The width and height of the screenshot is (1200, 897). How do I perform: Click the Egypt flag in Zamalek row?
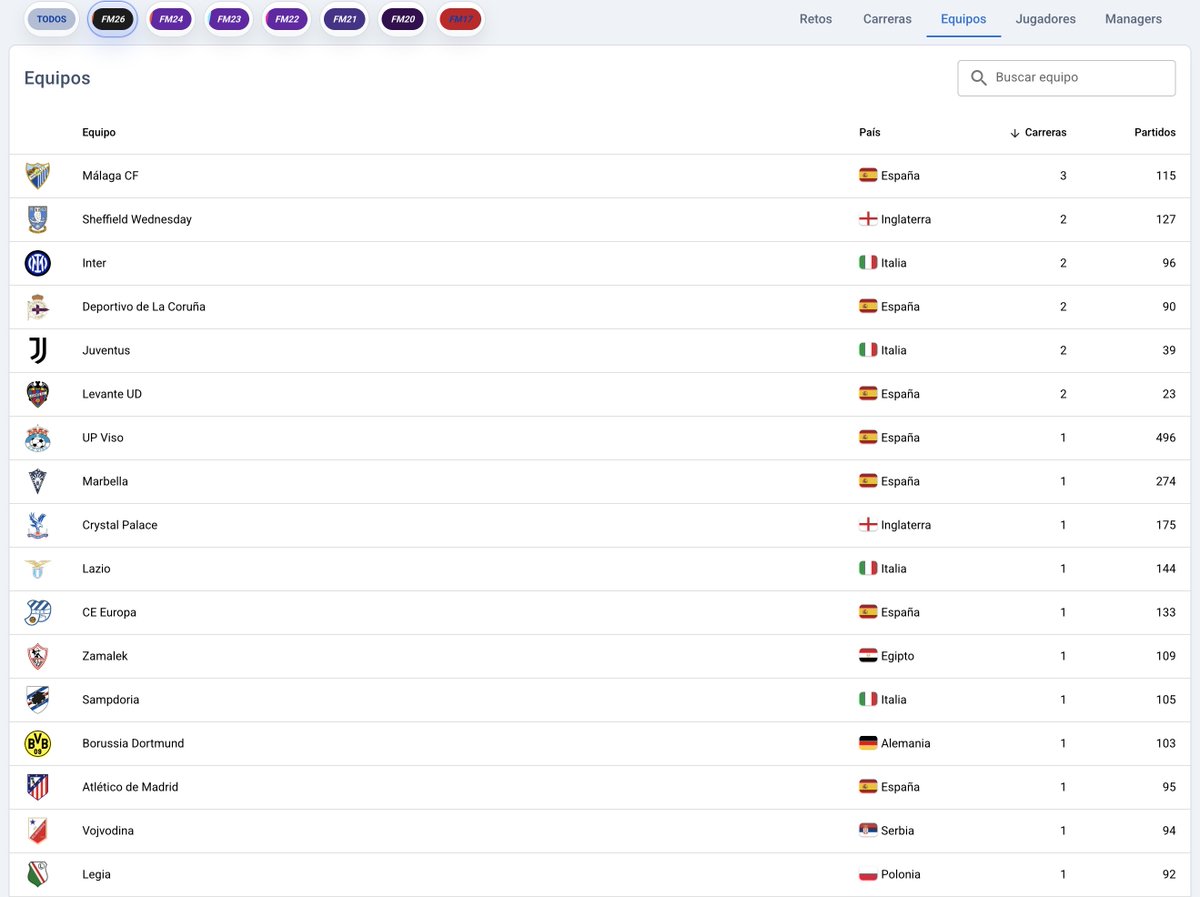pos(868,656)
